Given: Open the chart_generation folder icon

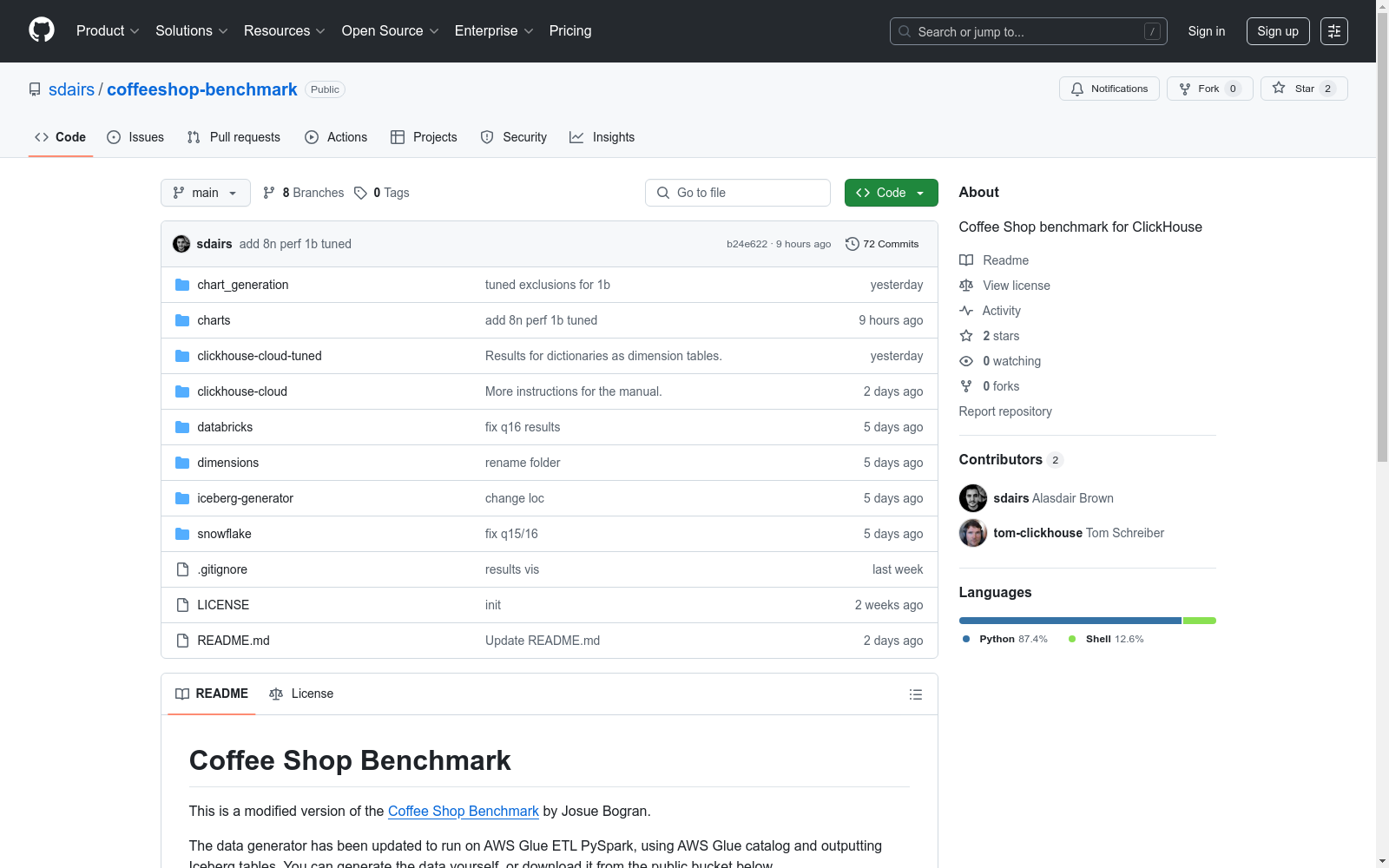Looking at the screenshot, I should [182, 285].
